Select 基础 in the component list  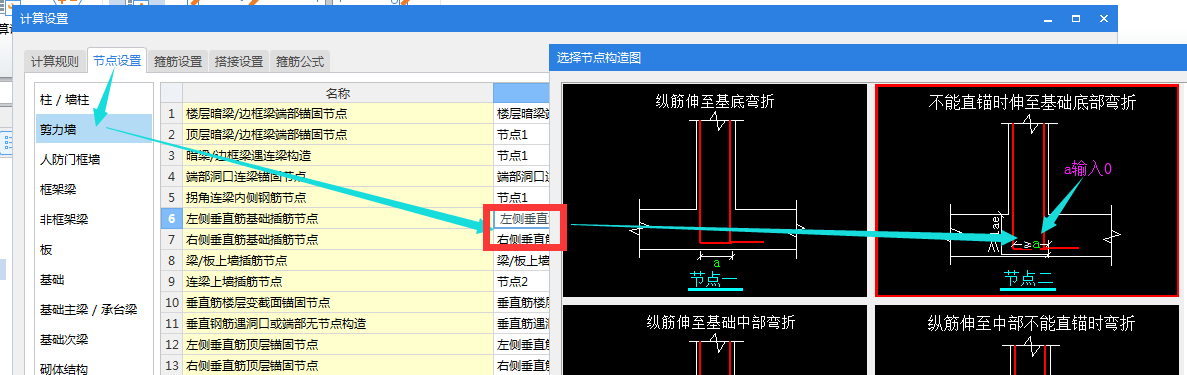[94, 280]
